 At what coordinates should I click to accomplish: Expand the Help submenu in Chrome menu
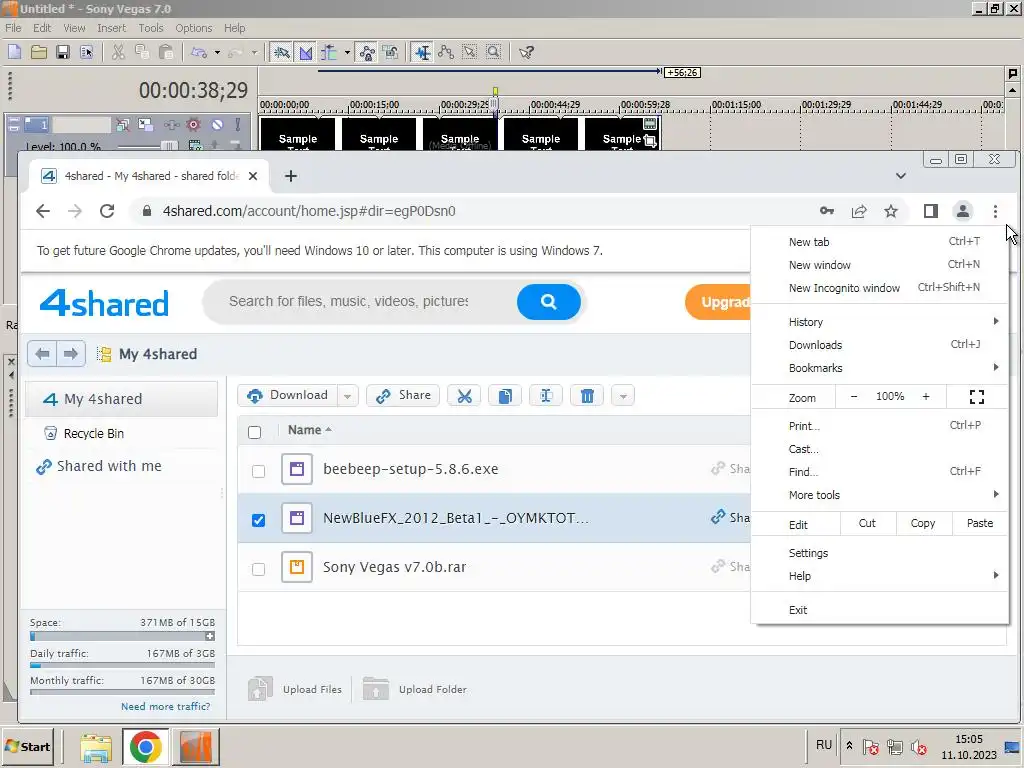880,575
